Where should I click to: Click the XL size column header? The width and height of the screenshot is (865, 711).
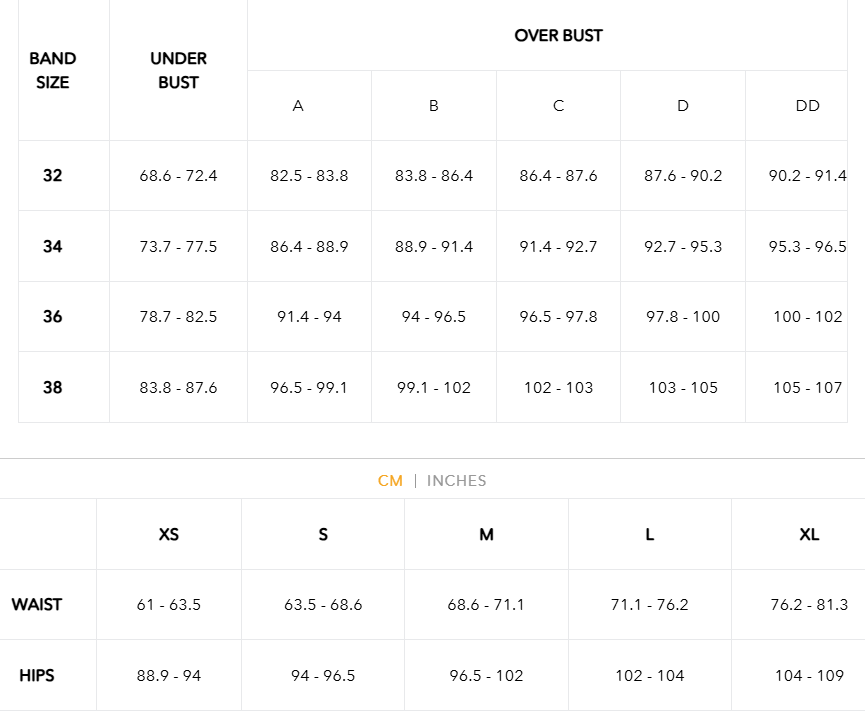coord(809,534)
